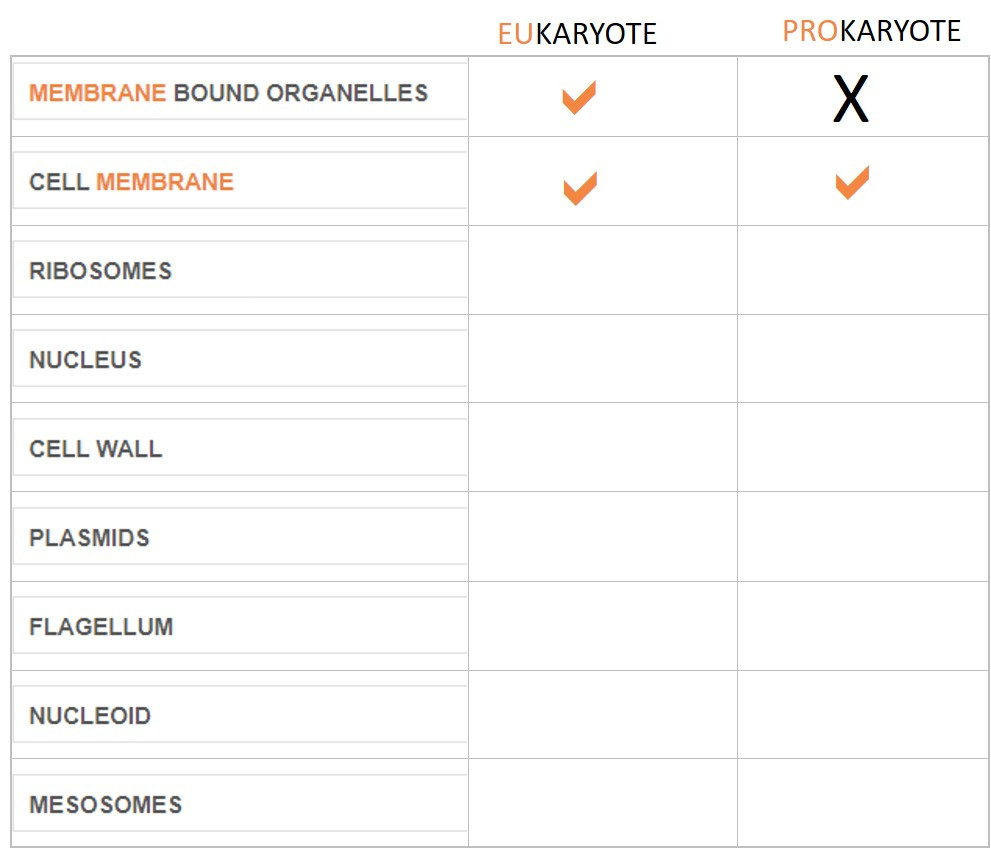This screenshot has width=991, height=849.
Task: Click the empty Prokaryote cell for Plasmids
Action: click(x=862, y=536)
